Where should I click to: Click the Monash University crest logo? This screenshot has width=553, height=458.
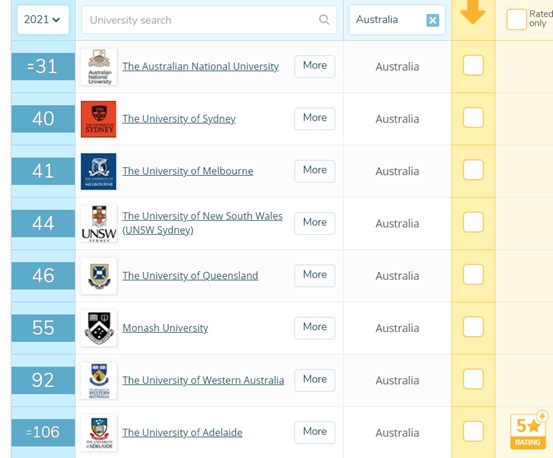click(99, 328)
